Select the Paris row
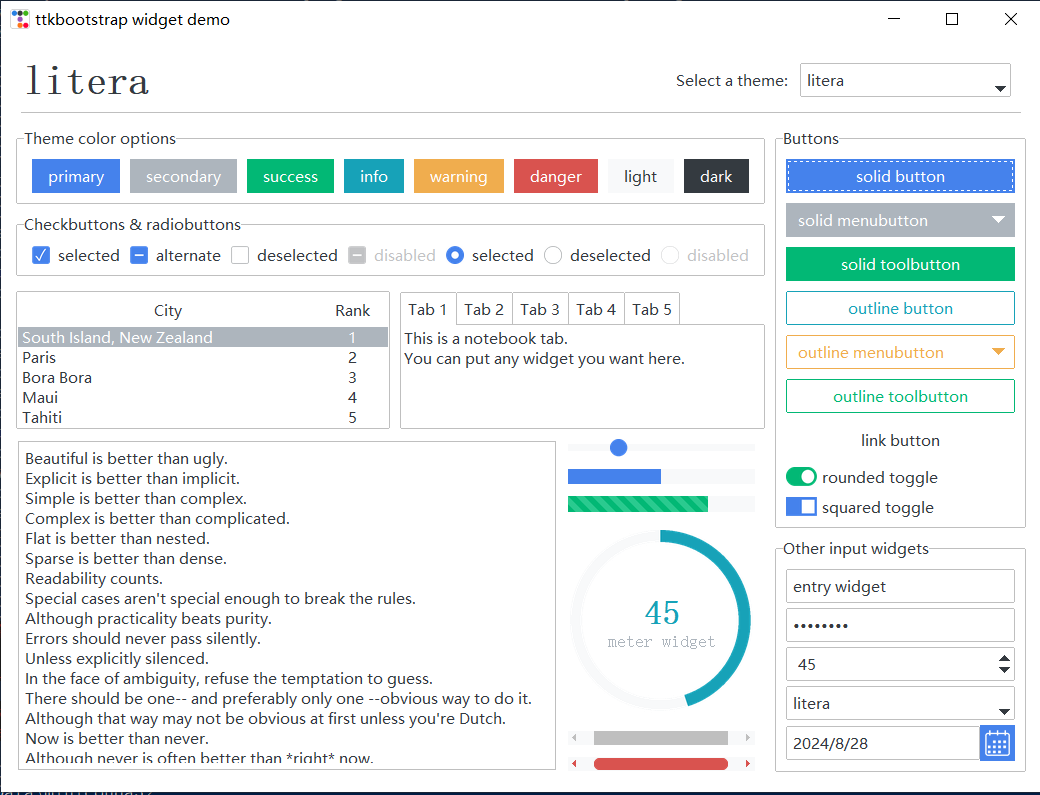 pyautogui.click(x=203, y=357)
